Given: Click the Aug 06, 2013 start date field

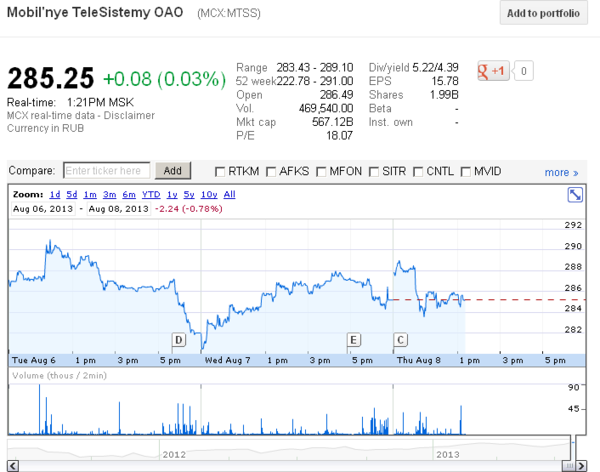Looking at the screenshot, I should 42,209.
